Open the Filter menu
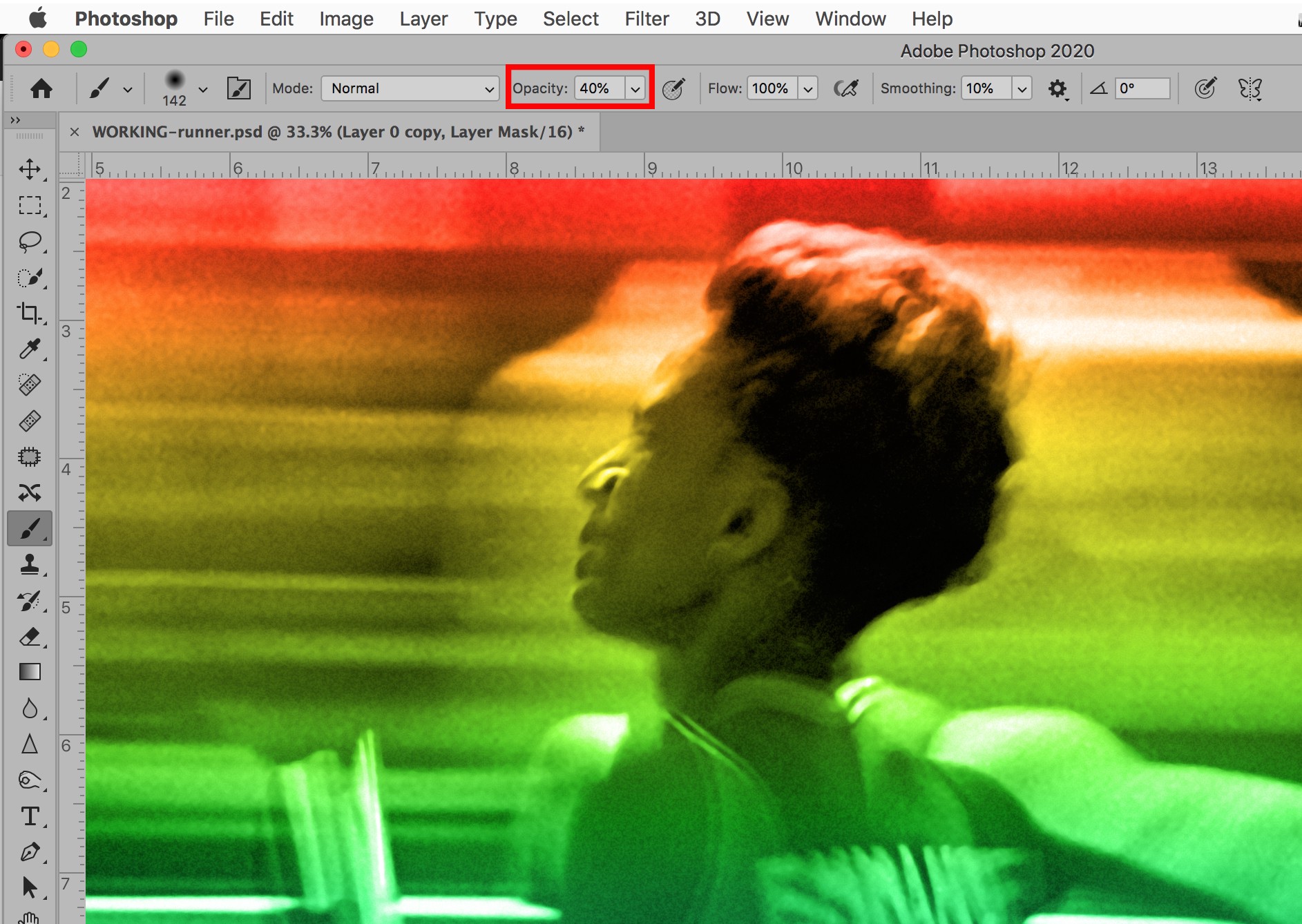 pyautogui.click(x=647, y=19)
